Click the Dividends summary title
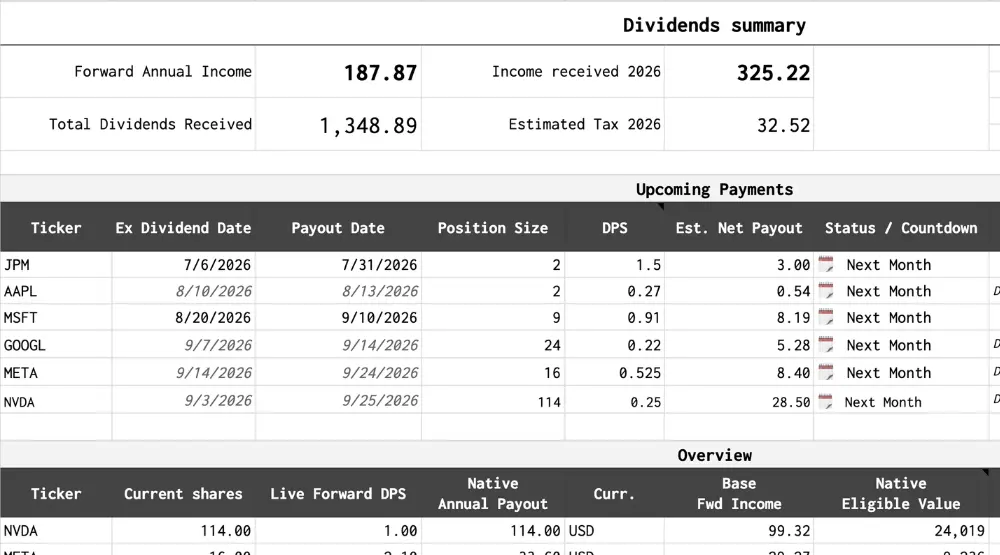 point(714,25)
